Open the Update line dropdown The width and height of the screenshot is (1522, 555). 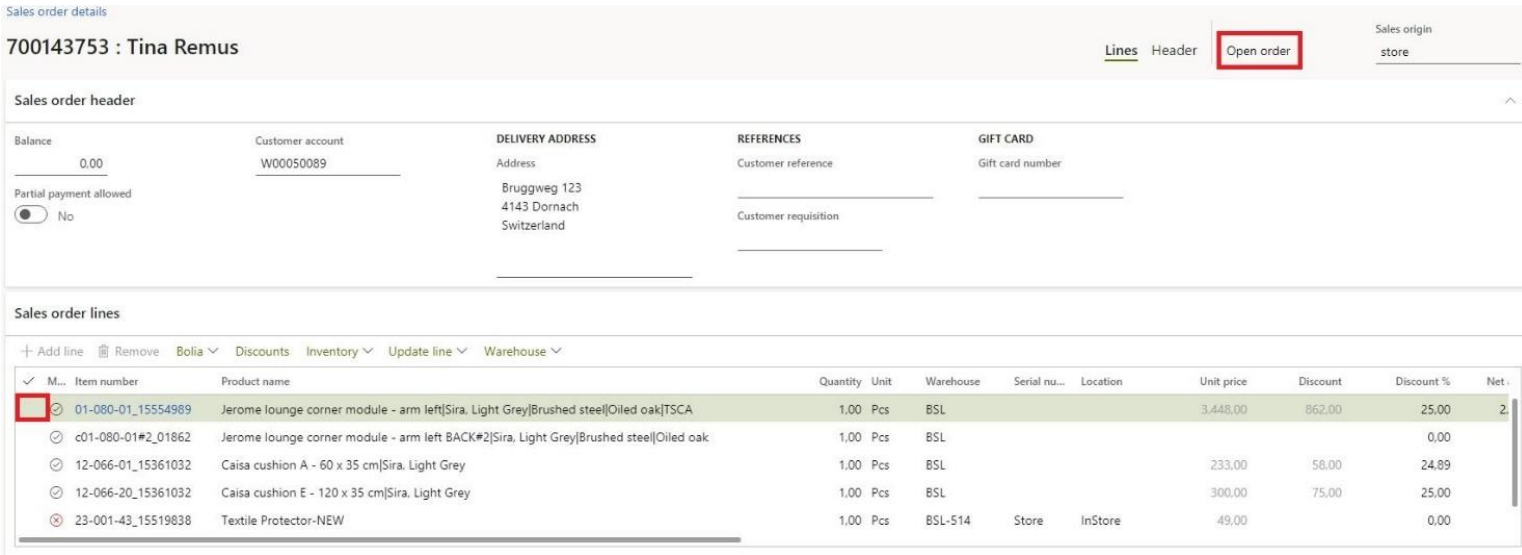[430, 352]
